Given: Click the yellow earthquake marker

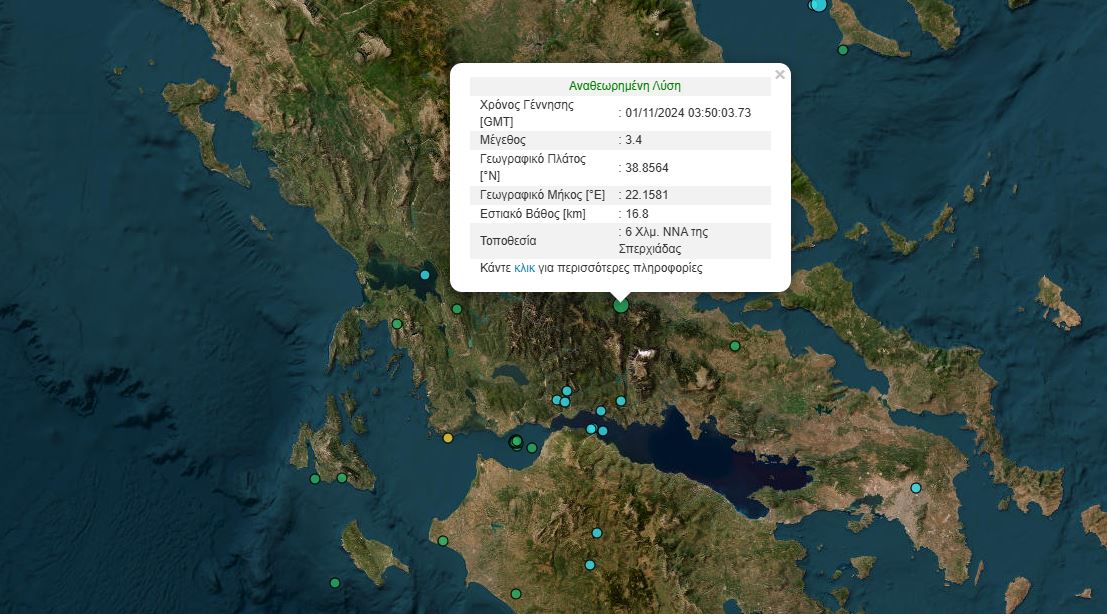Looking at the screenshot, I should (448, 438).
